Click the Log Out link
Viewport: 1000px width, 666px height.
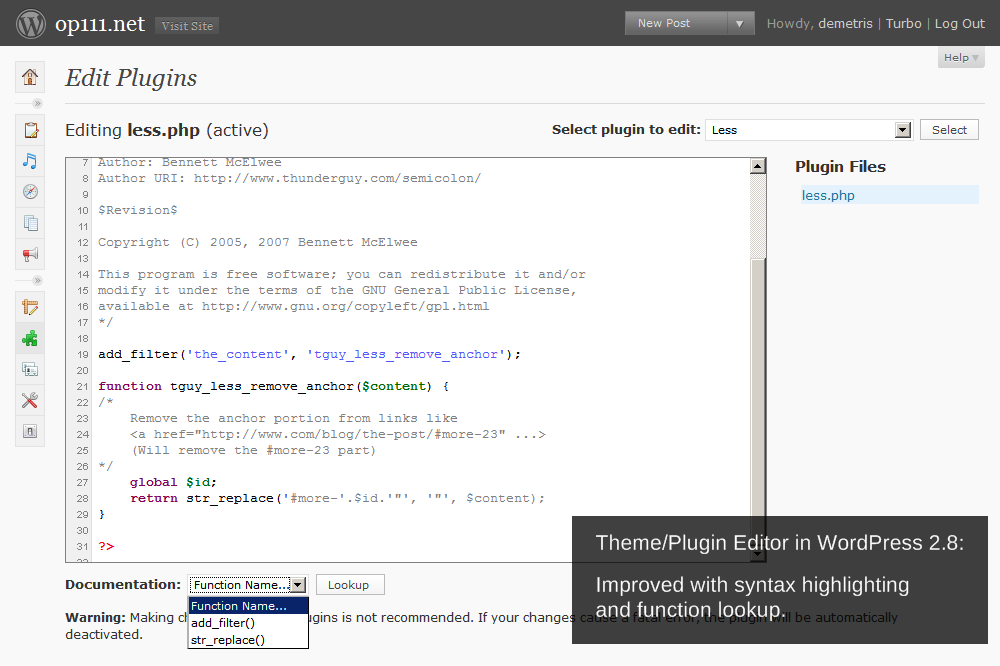(x=959, y=24)
